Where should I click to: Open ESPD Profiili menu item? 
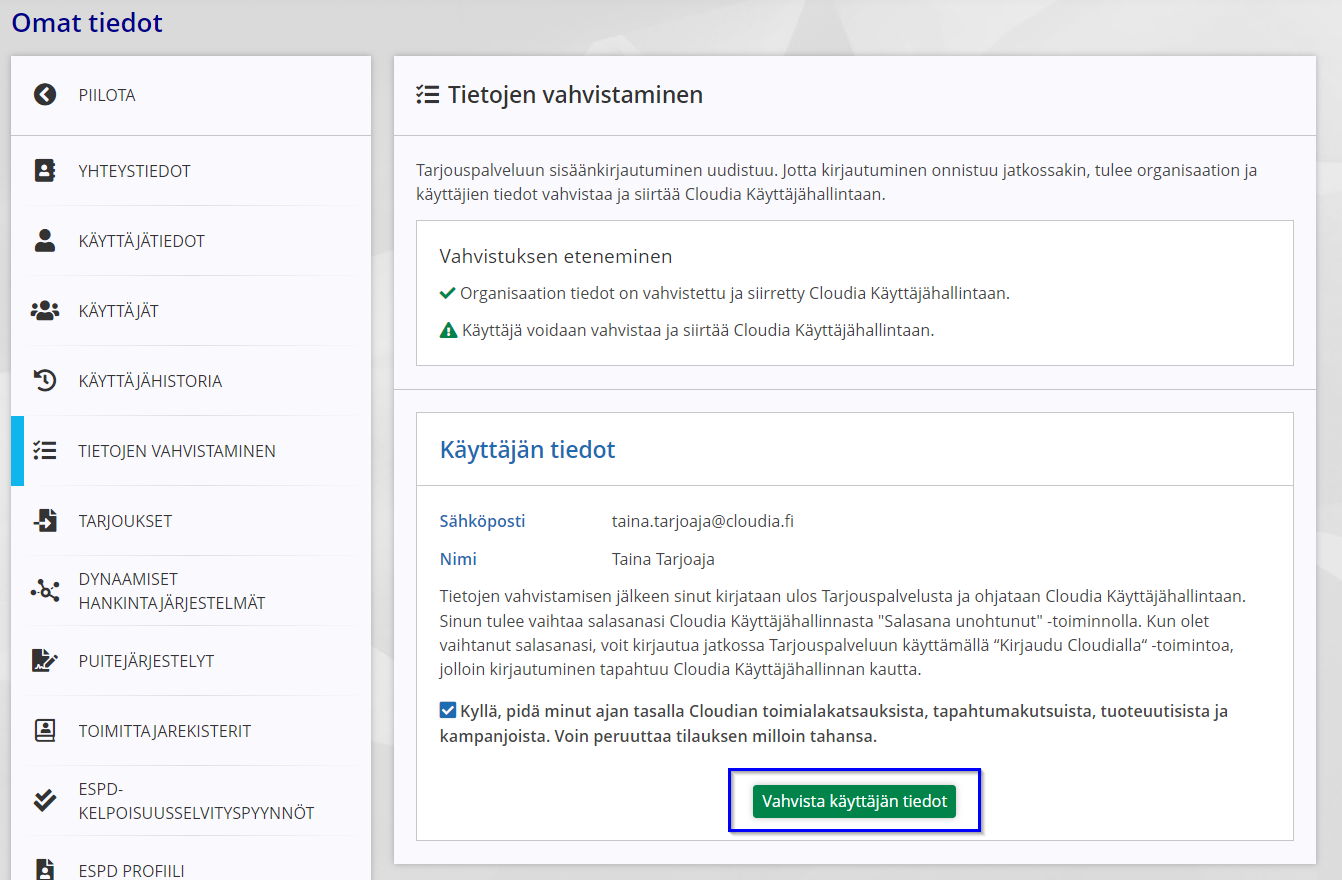(x=191, y=860)
